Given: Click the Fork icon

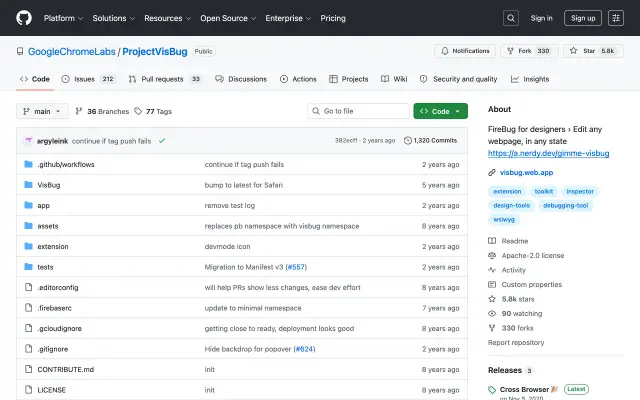Looking at the screenshot, I should (510, 51).
